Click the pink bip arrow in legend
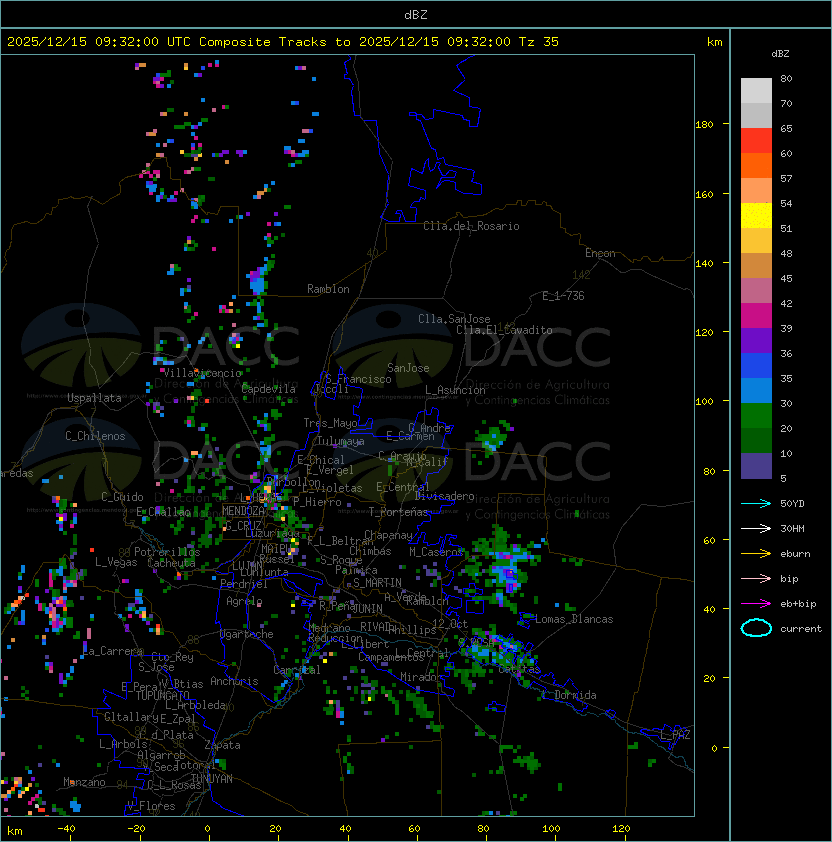This screenshot has width=832, height=842. (x=756, y=579)
